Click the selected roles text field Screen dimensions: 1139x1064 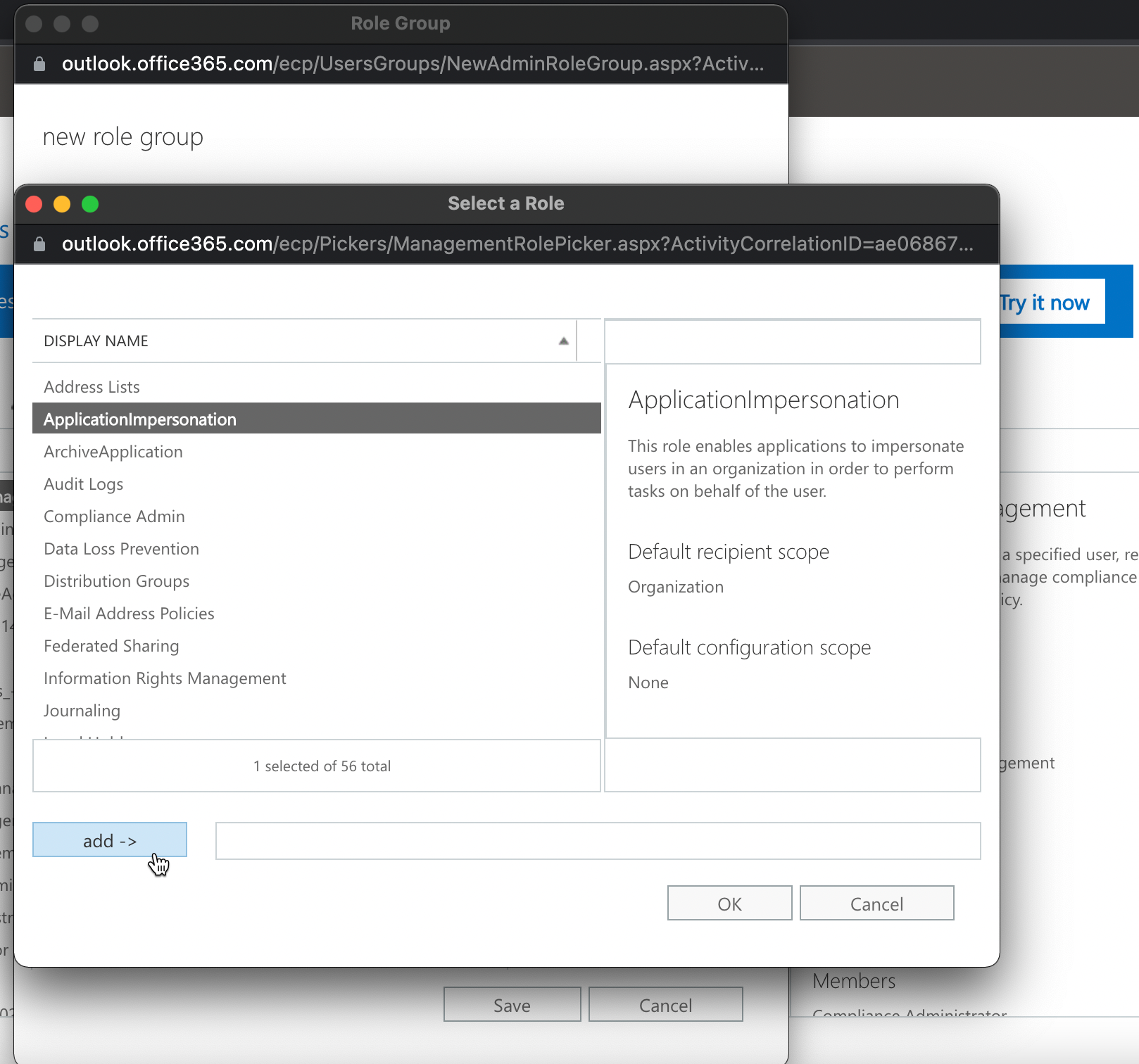pos(598,841)
